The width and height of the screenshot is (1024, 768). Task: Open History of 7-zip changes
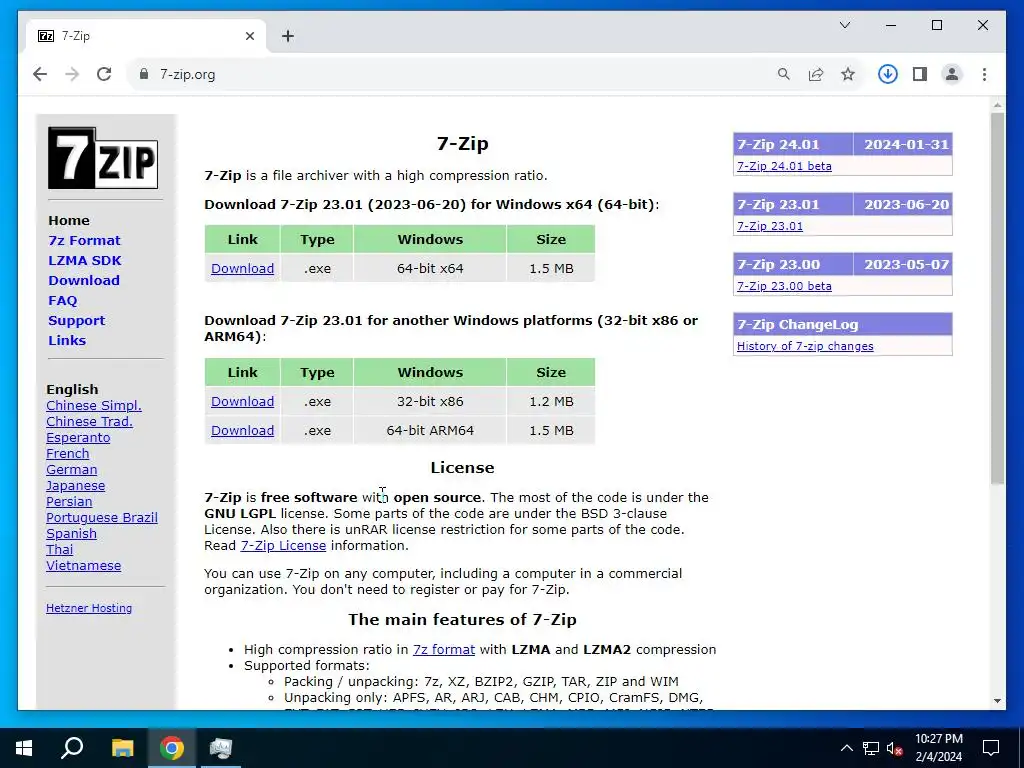[x=805, y=346]
